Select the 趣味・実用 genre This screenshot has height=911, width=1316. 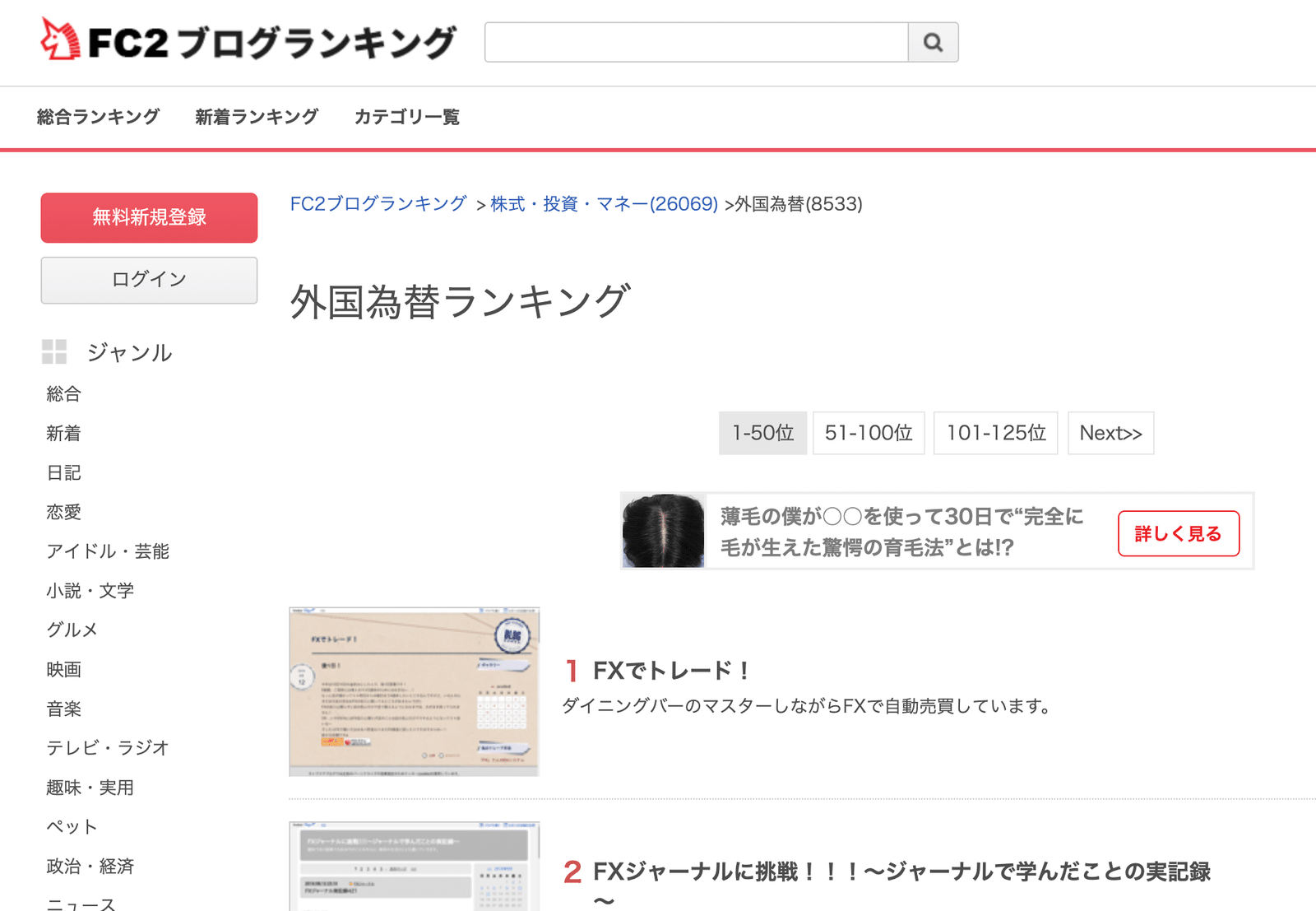tap(90, 788)
